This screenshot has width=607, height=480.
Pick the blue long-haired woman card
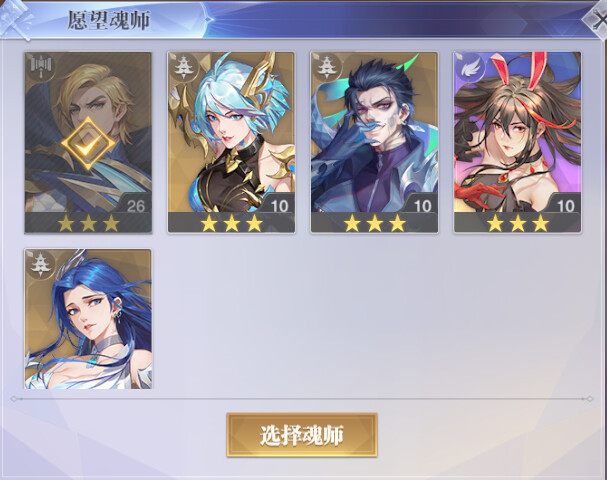pos(88,319)
